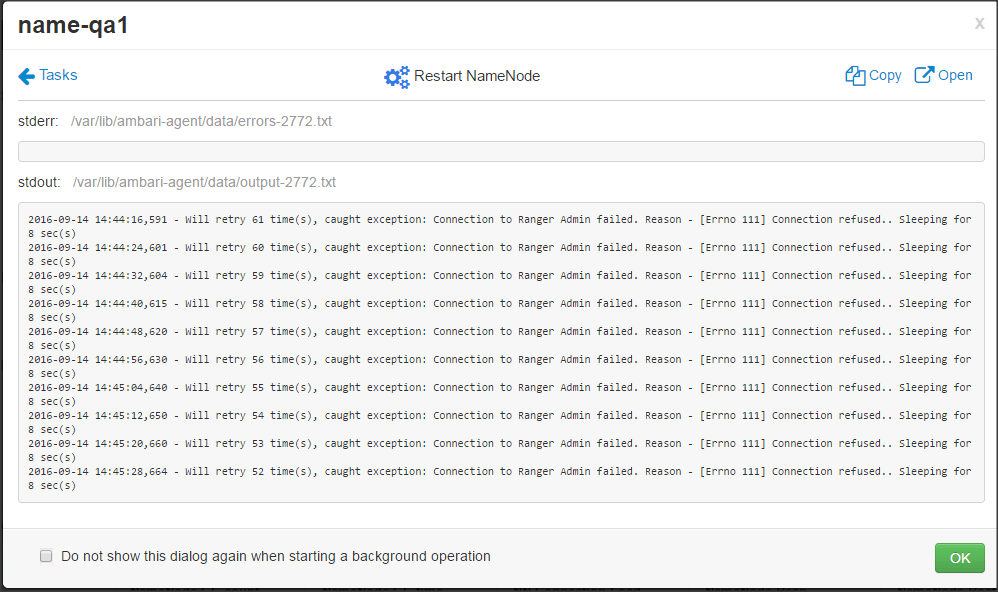Click the errors-2772.txt stderr file path
Screen dimensions: 998x592
[x=201, y=121]
